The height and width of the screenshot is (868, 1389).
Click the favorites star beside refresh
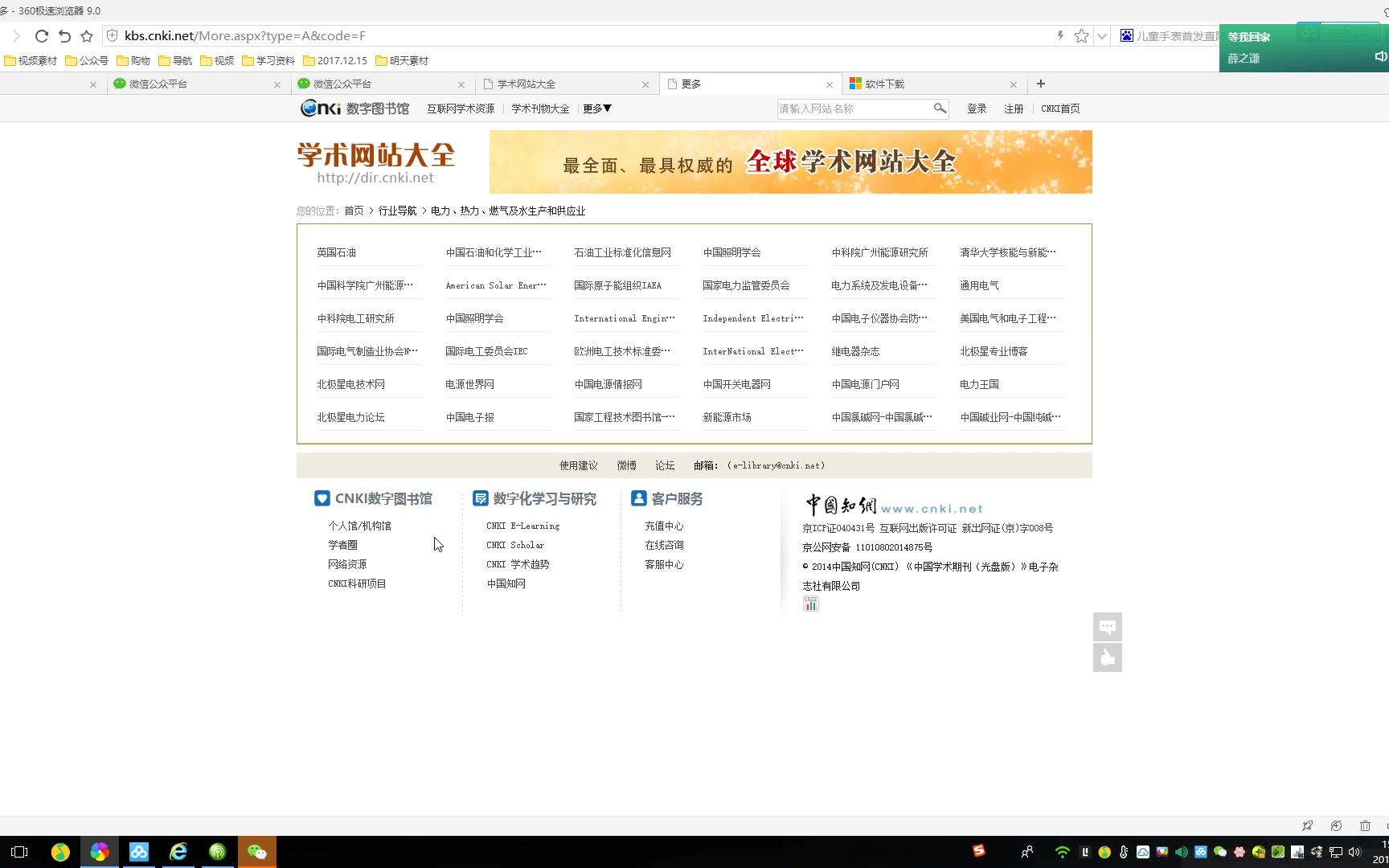click(x=87, y=36)
